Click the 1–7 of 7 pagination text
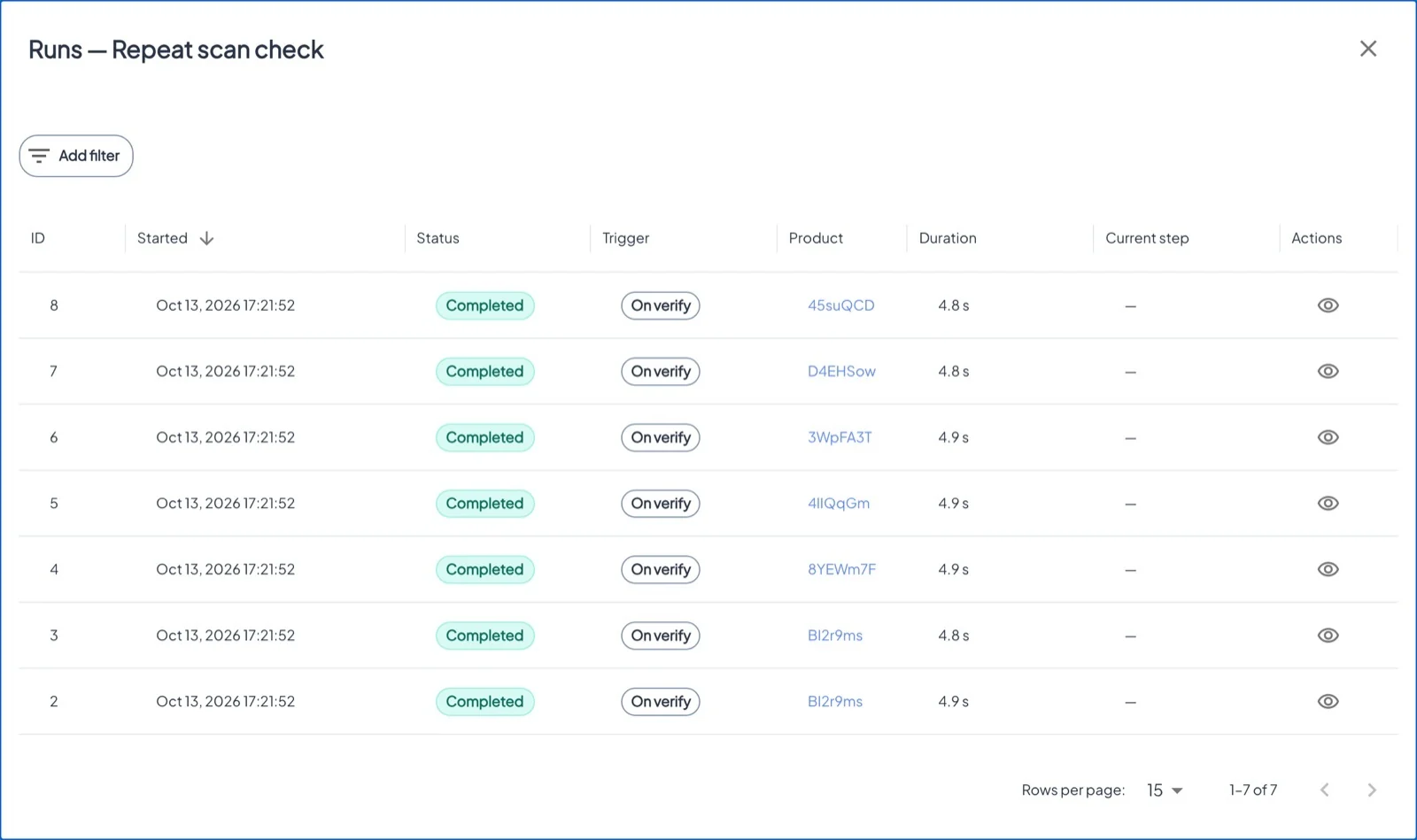Image resolution: width=1417 pixels, height=840 pixels. (x=1253, y=790)
